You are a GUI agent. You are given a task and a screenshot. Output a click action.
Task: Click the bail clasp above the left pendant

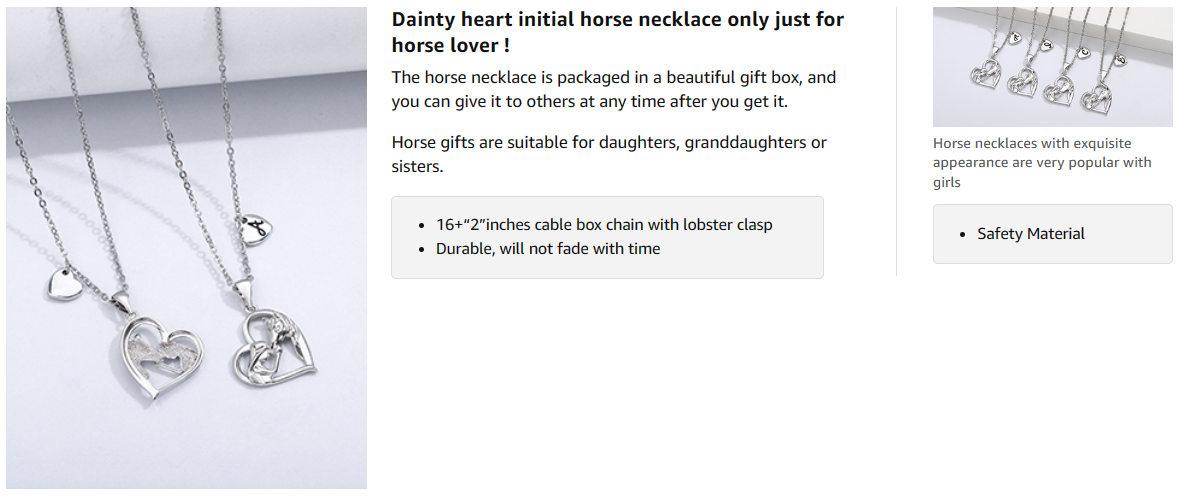pyautogui.click(x=121, y=300)
